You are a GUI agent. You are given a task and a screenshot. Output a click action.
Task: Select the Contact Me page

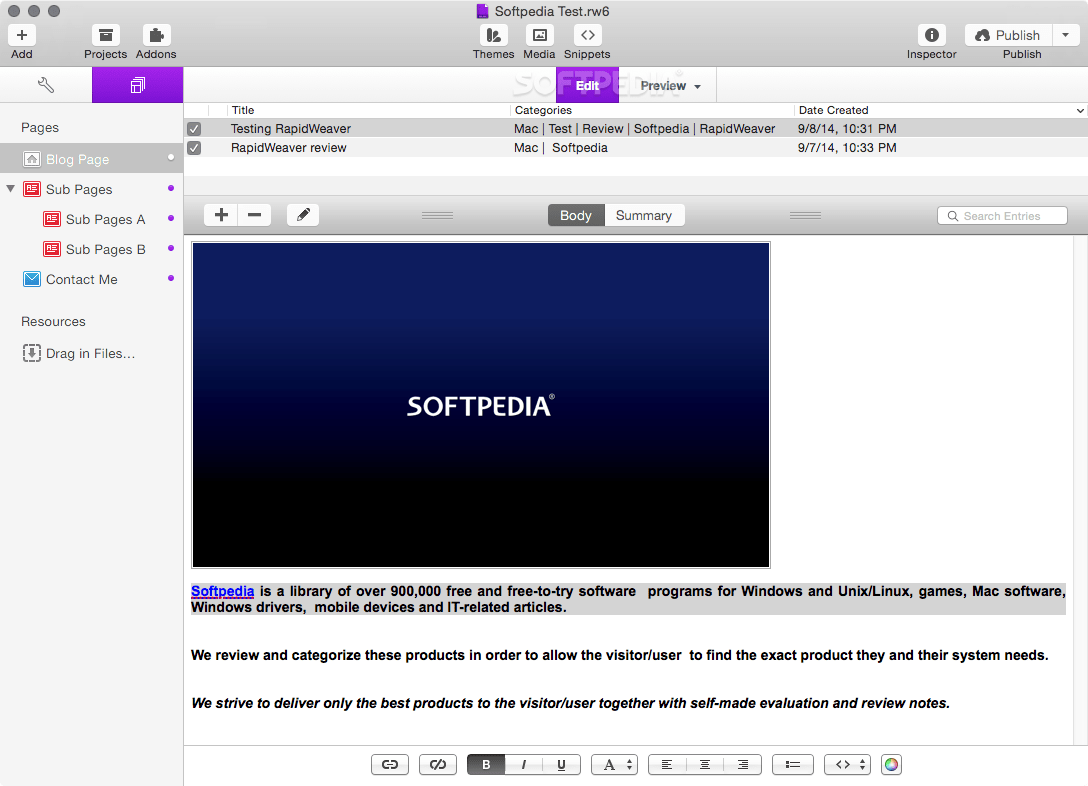point(81,279)
